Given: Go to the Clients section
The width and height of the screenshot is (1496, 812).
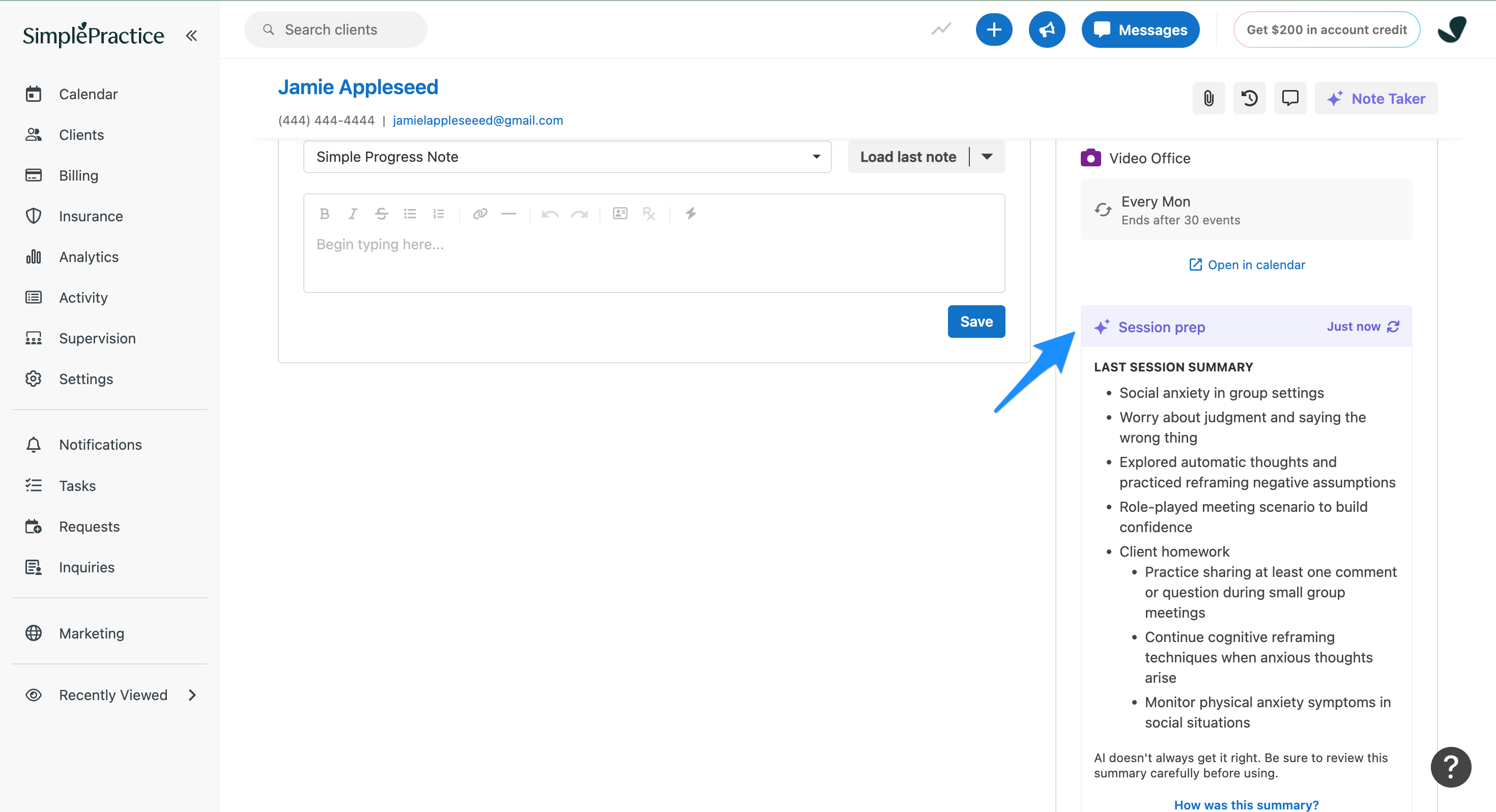Looking at the screenshot, I should [x=81, y=135].
